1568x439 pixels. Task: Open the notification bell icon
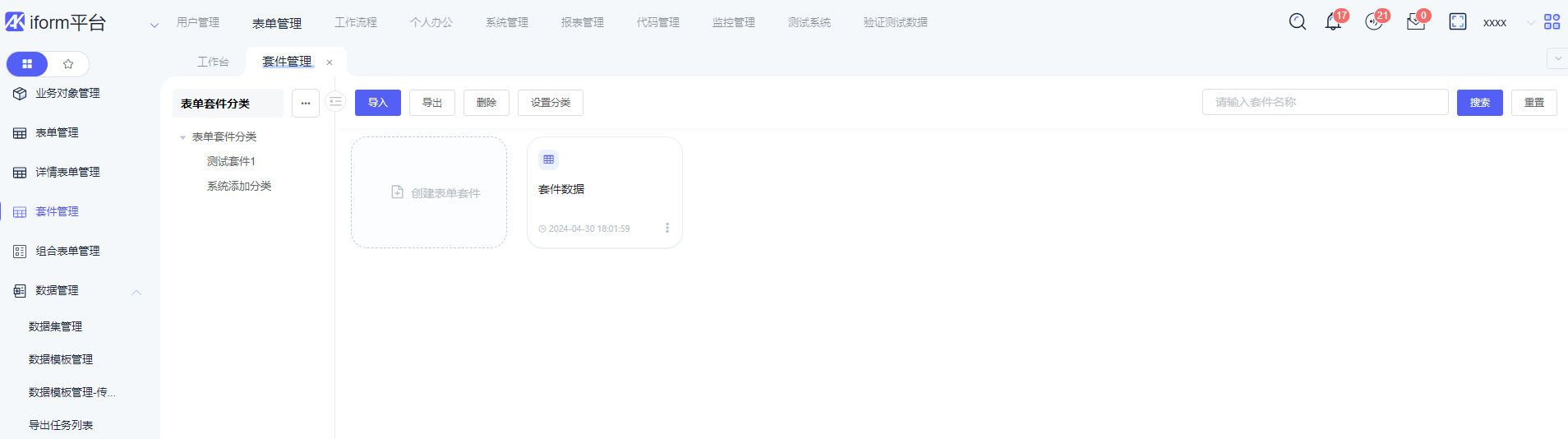pyautogui.click(x=1333, y=22)
